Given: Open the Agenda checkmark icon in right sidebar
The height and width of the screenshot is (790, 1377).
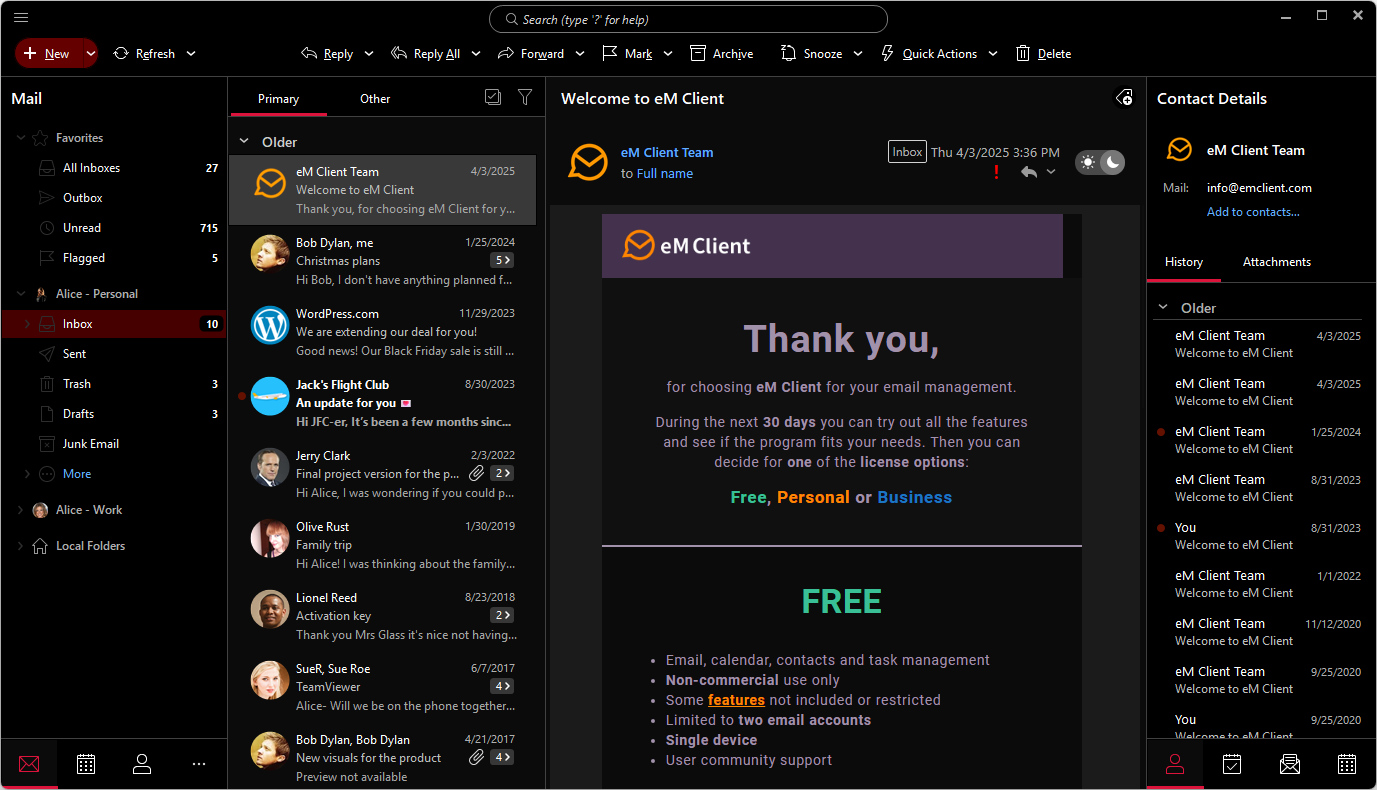Looking at the screenshot, I should click(x=1232, y=764).
